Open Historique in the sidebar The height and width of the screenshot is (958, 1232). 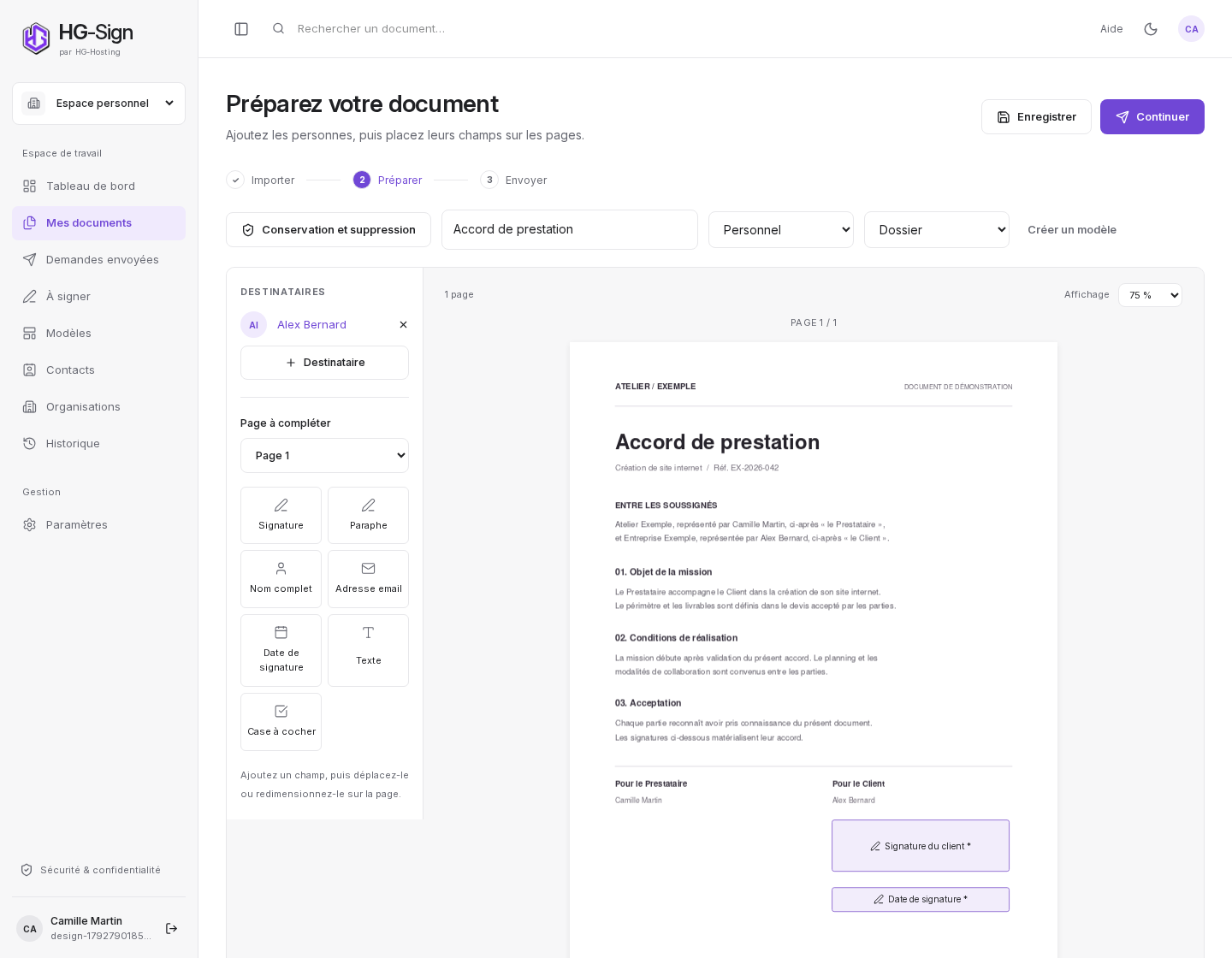coord(98,444)
